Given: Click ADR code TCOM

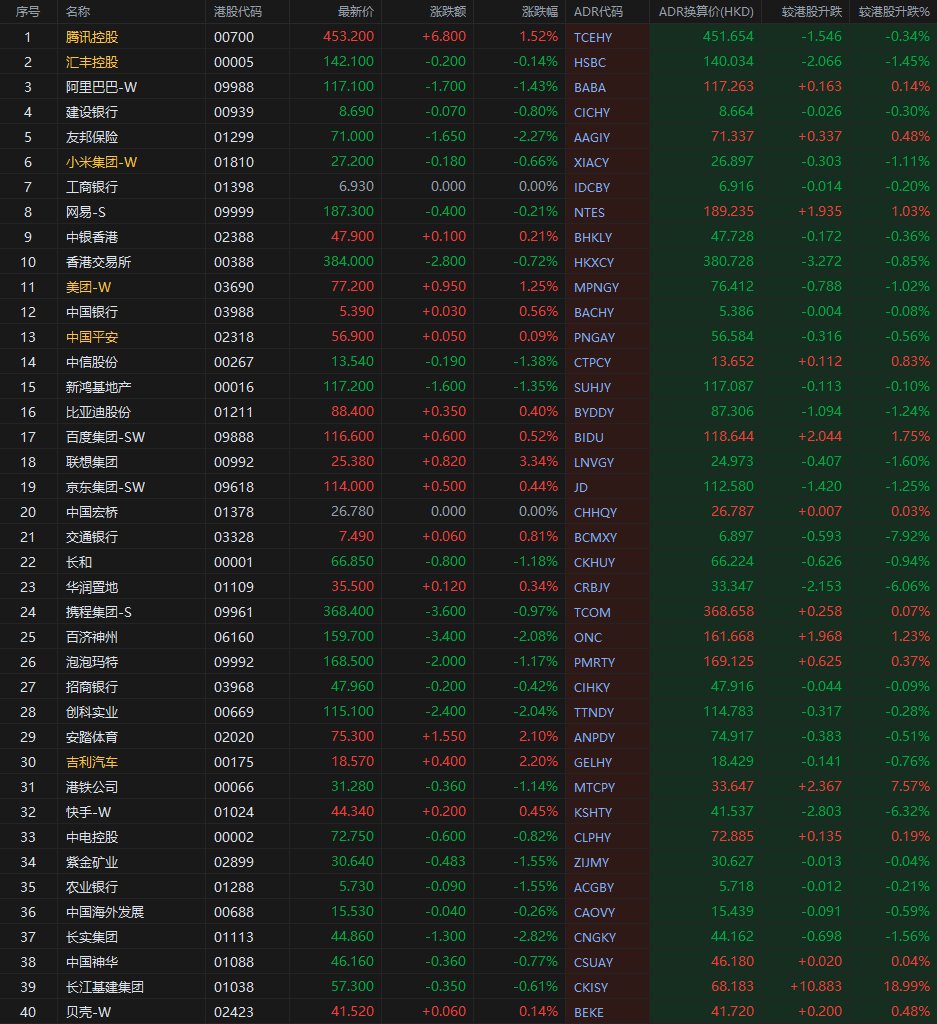Looking at the screenshot, I should pyautogui.click(x=592, y=612).
